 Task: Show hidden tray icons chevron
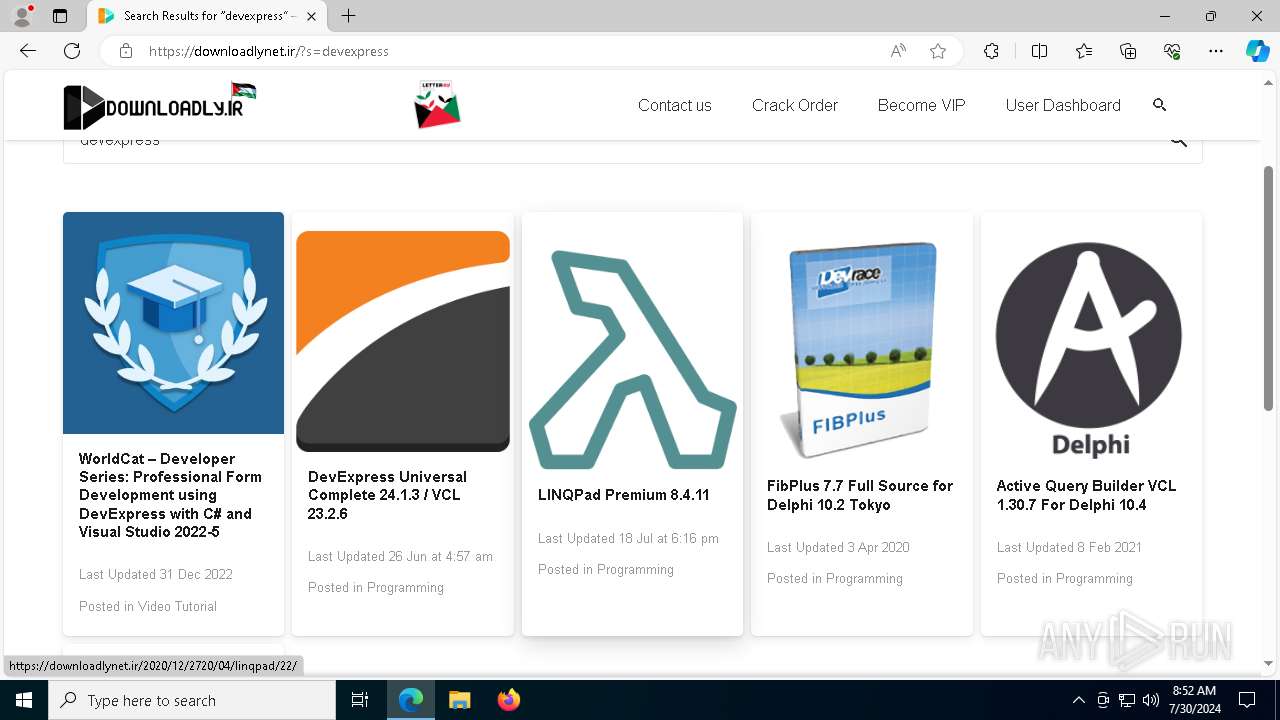(x=1078, y=700)
